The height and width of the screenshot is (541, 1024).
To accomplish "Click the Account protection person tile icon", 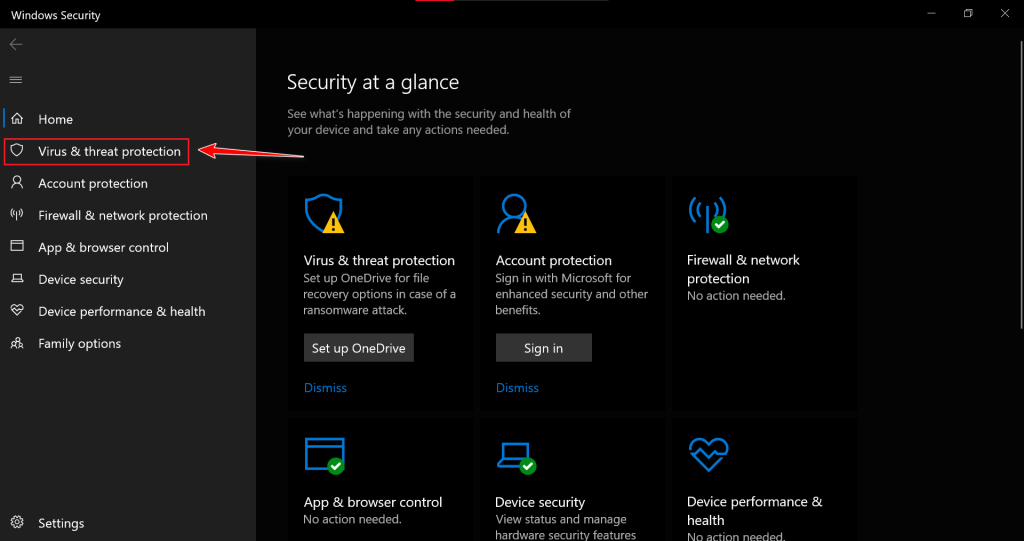I will point(514,213).
